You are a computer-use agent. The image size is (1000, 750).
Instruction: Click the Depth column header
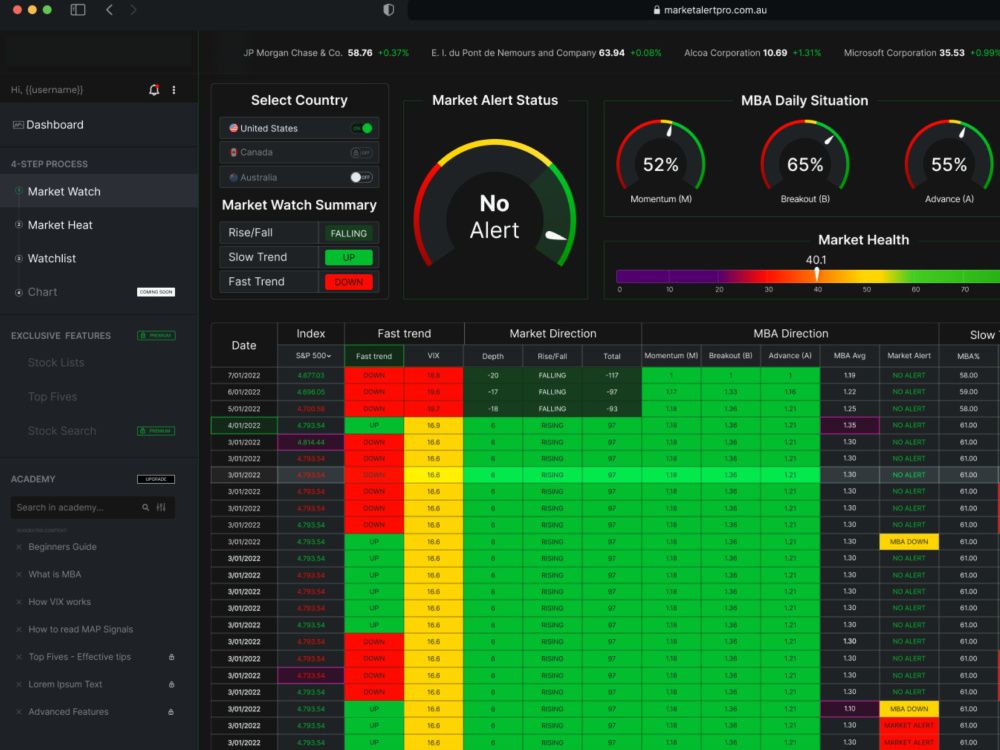[x=493, y=356]
